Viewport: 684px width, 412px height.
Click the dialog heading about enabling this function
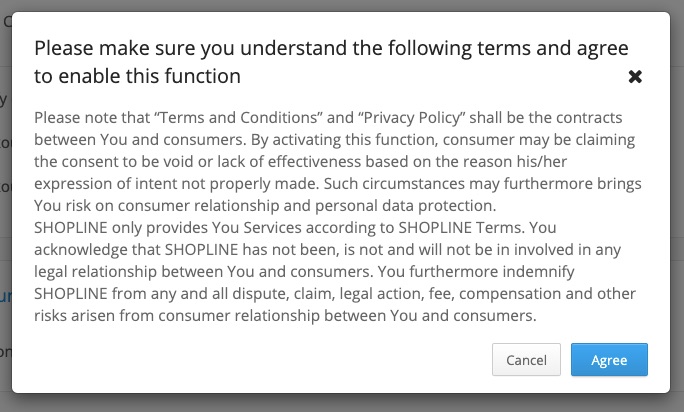[332, 62]
